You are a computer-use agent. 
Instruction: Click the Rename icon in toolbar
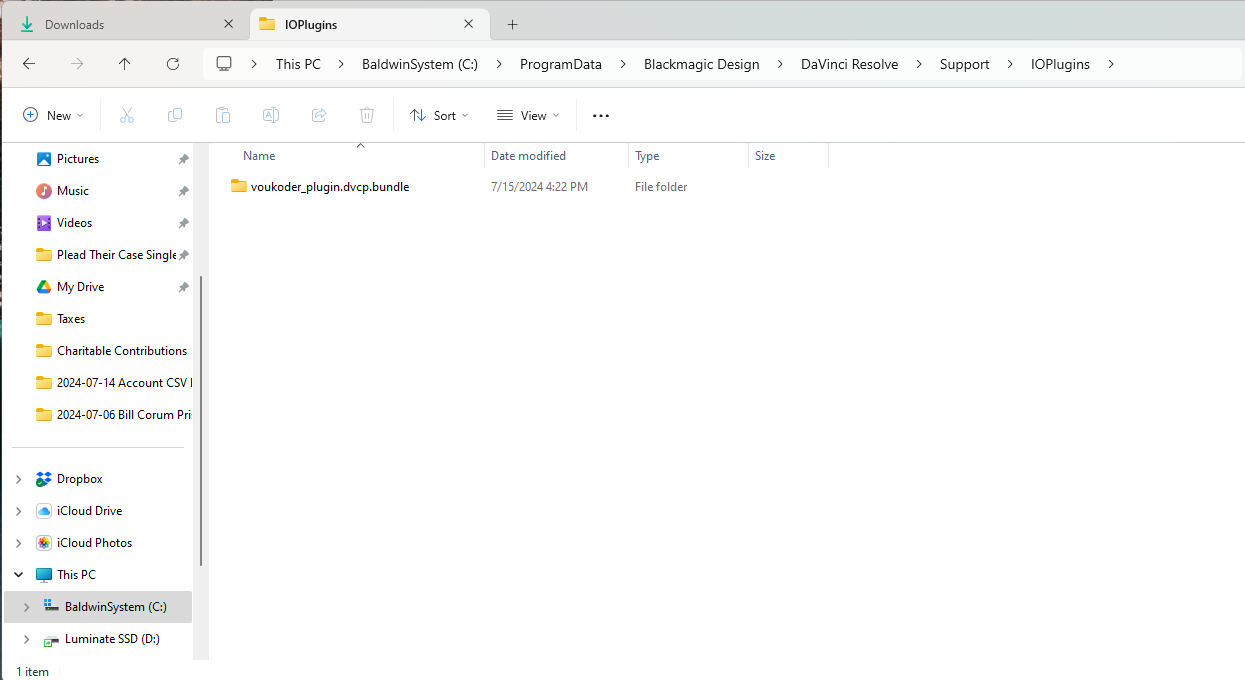[x=270, y=116]
